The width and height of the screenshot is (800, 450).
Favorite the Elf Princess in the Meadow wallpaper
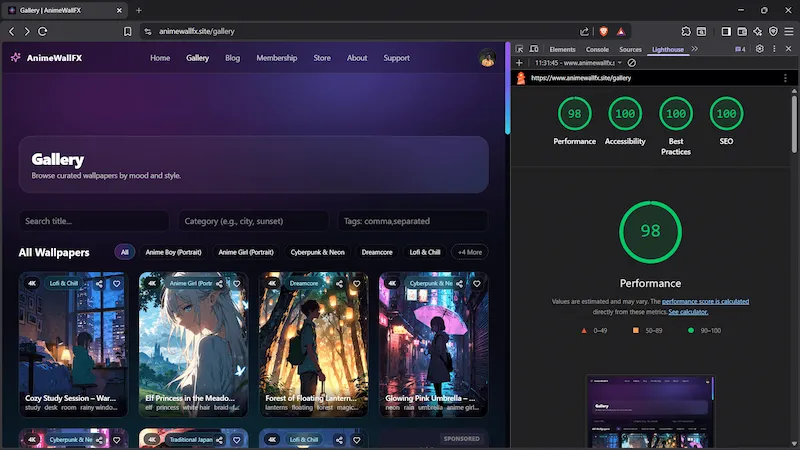[x=237, y=284]
